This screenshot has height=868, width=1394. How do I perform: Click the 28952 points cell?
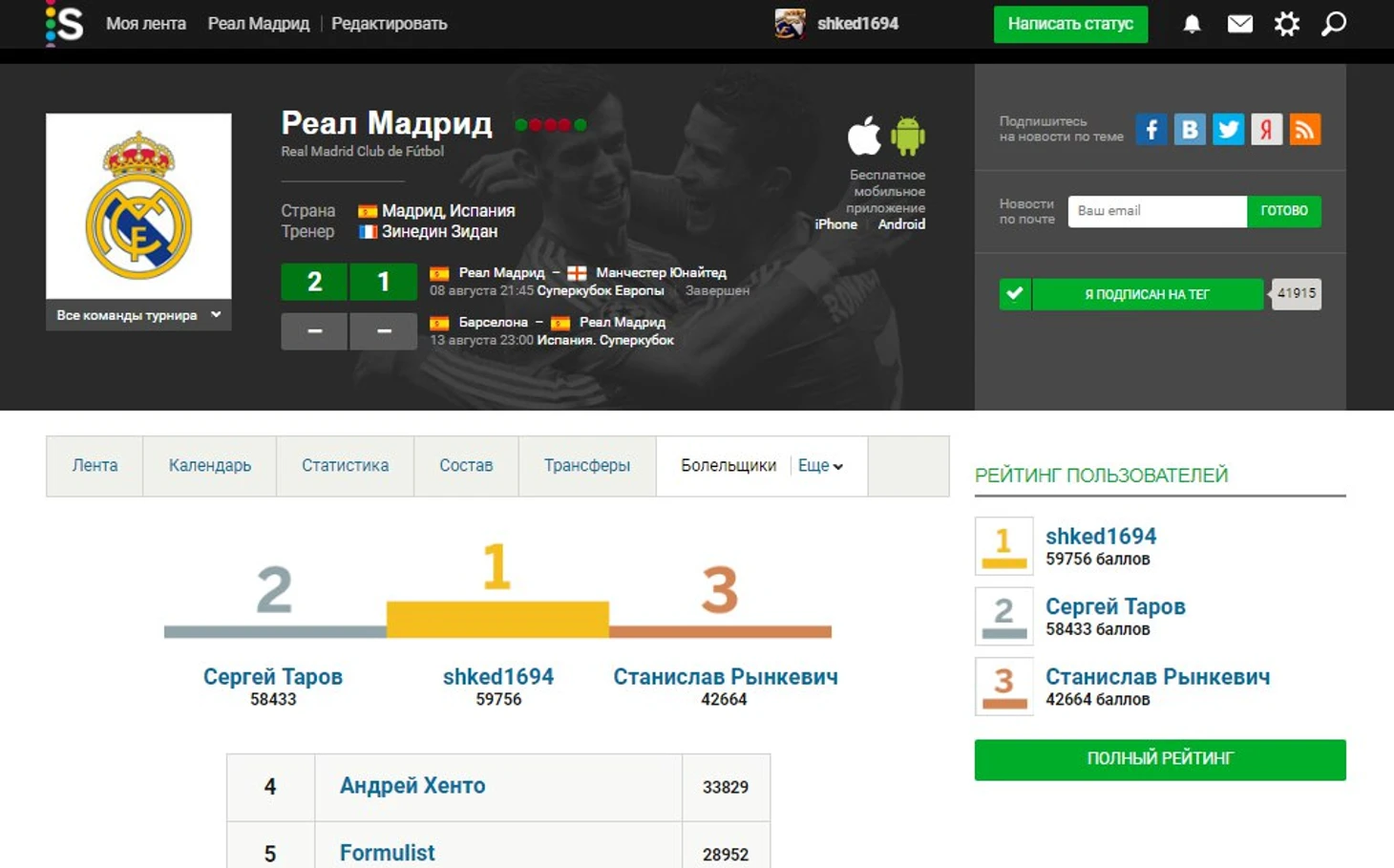[726, 846]
